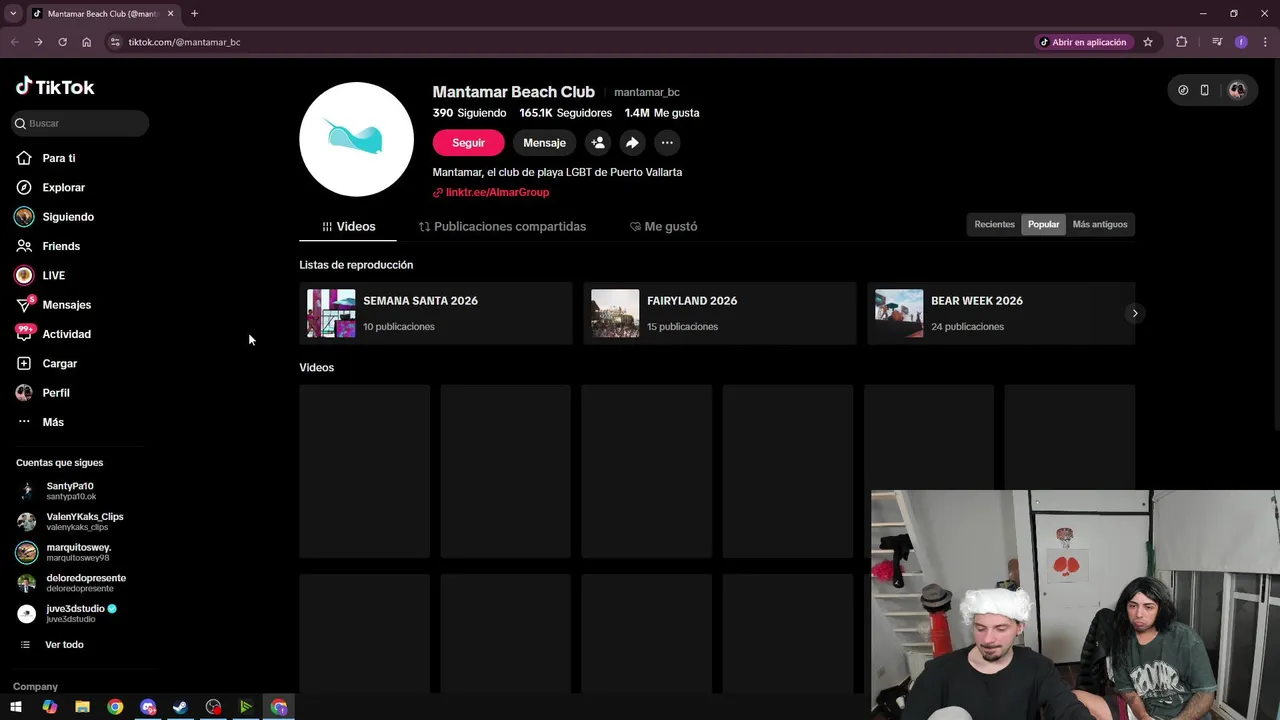
Task: Switch to Publicaciones compartidas tab
Action: click(x=502, y=227)
